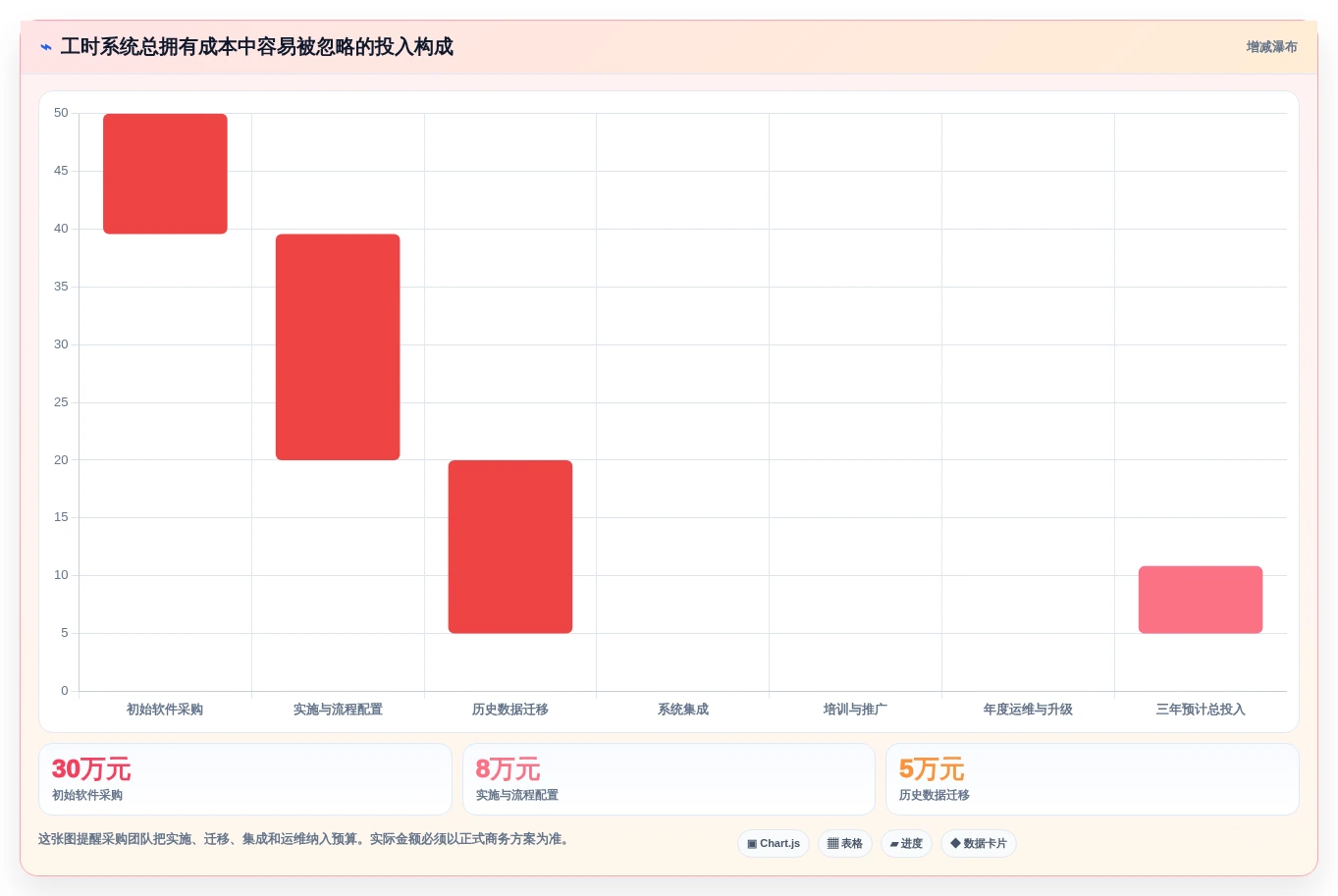Click the y-axis value 50

pyautogui.click(x=61, y=113)
